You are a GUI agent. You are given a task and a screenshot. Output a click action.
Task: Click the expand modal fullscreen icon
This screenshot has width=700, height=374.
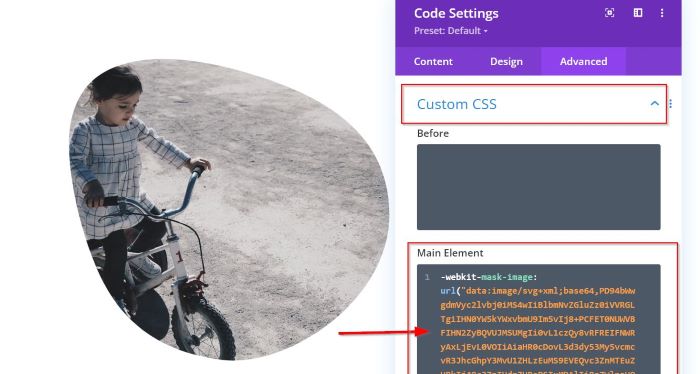point(609,13)
